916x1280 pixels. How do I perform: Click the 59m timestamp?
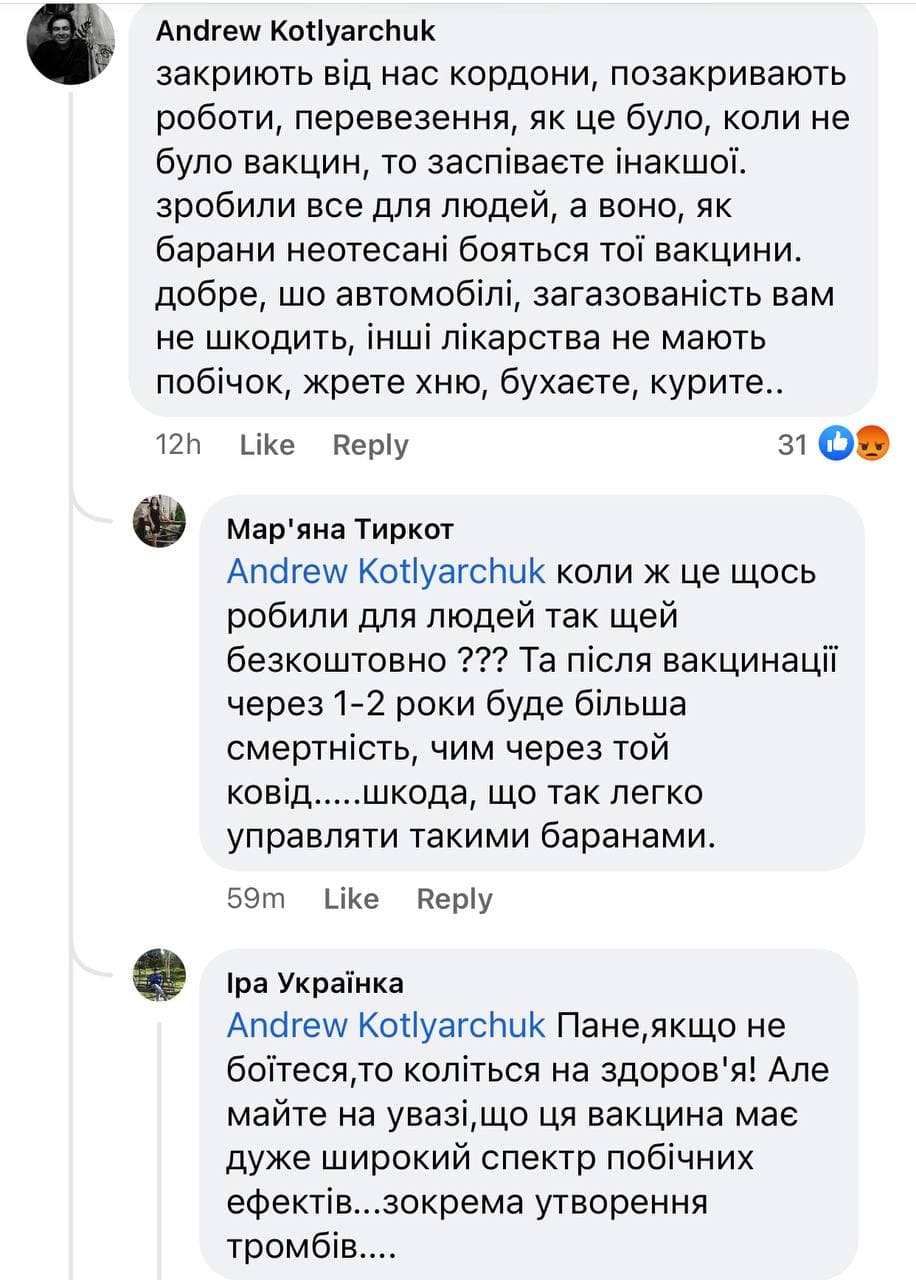click(256, 899)
